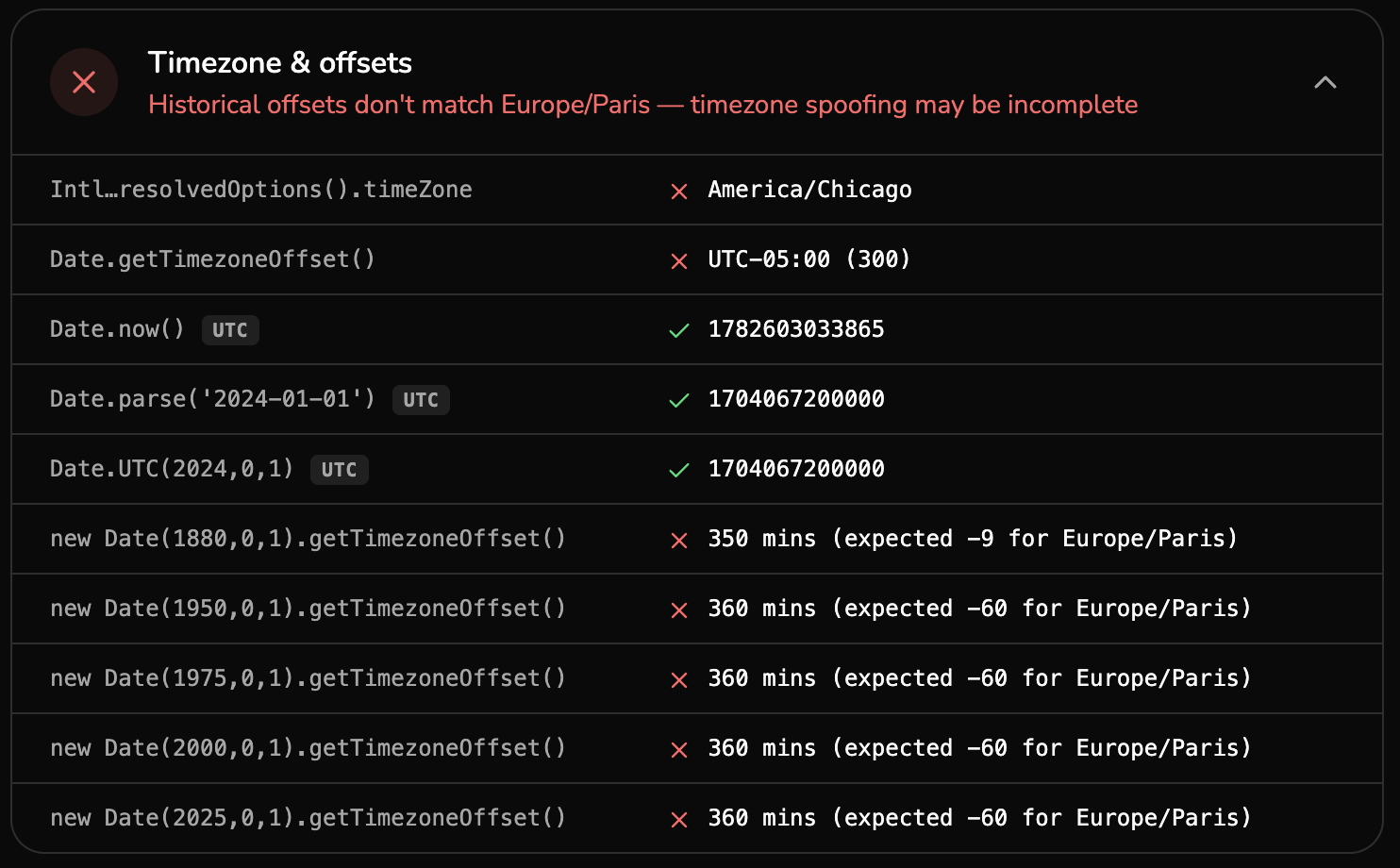Select the 360 mins result in 2000 row
Image resolution: width=1400 pixels, height=868 pixels.
[x=979, y=748]
